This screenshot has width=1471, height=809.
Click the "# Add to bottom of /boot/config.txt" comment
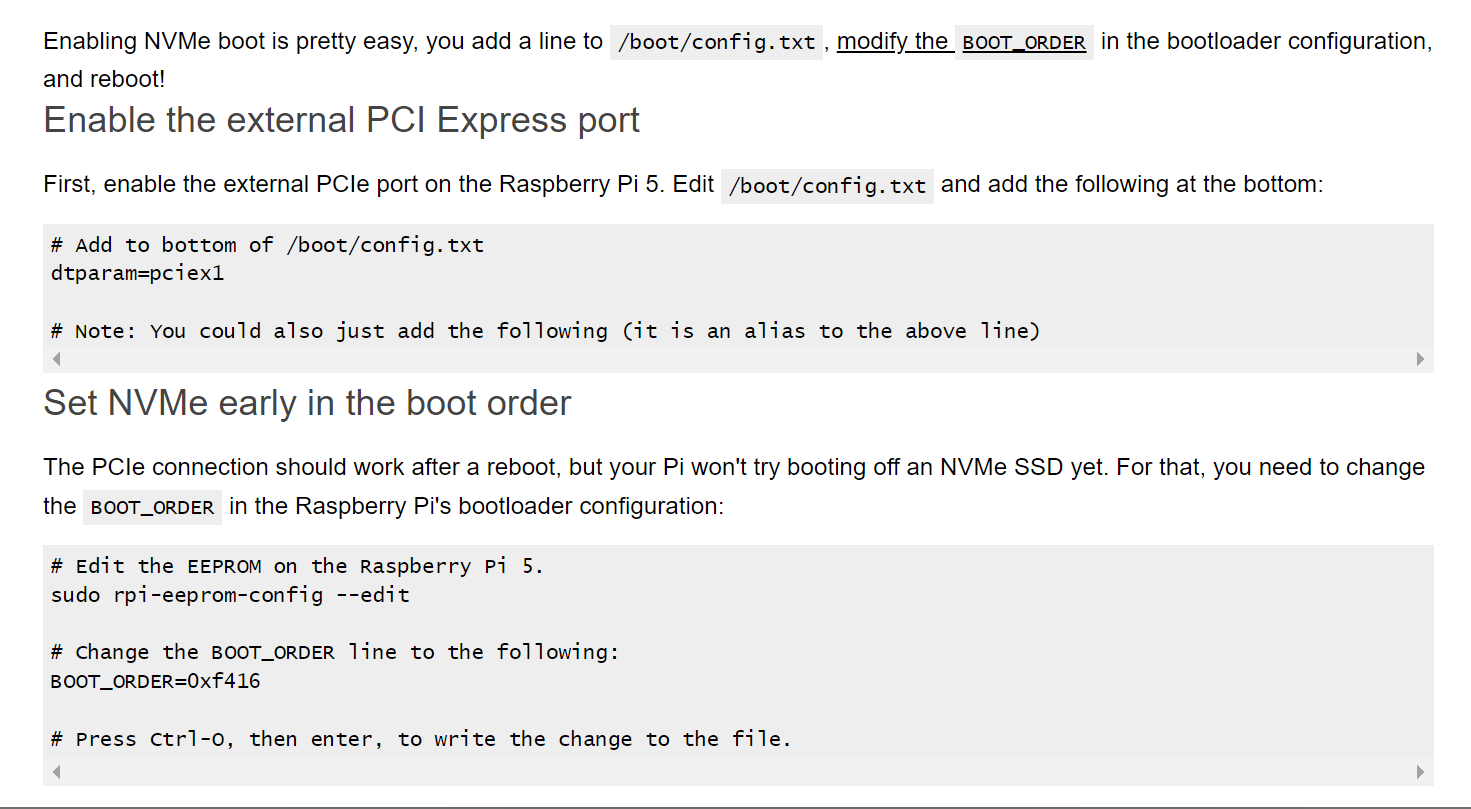click(267, 245)
